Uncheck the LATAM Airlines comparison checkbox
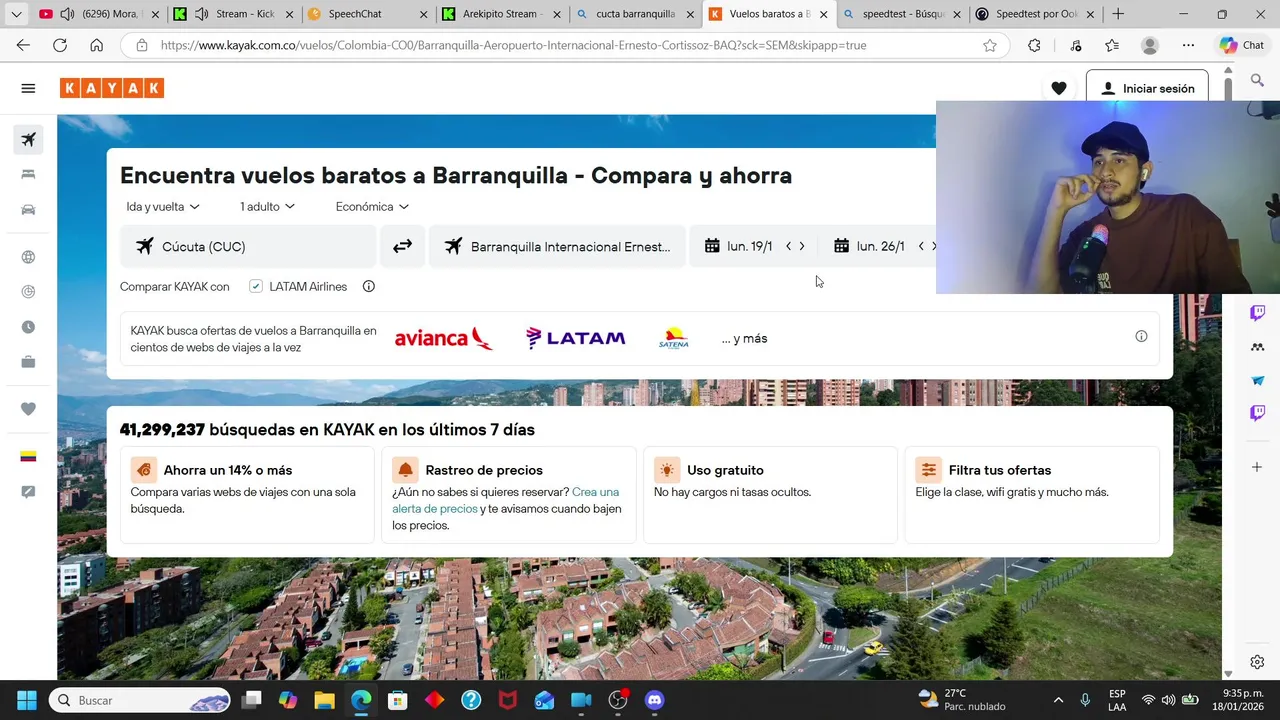The image size is (1280, 720). 256,286
